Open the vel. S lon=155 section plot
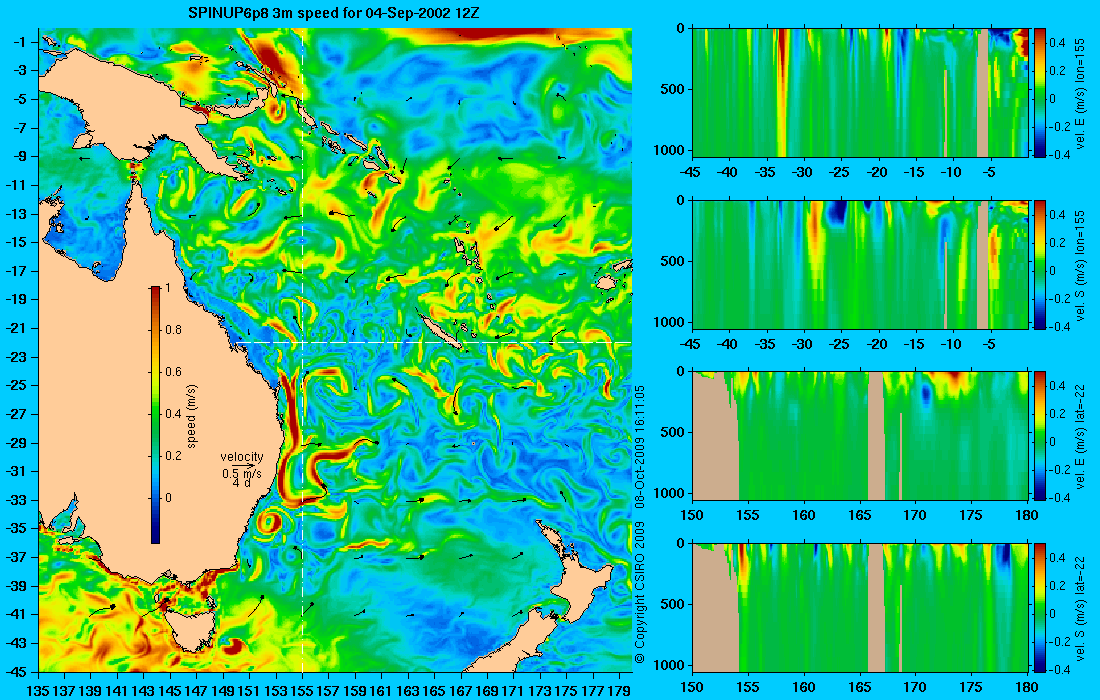The width and height of the screenshot is (1100, 700). tap(860, 264)
